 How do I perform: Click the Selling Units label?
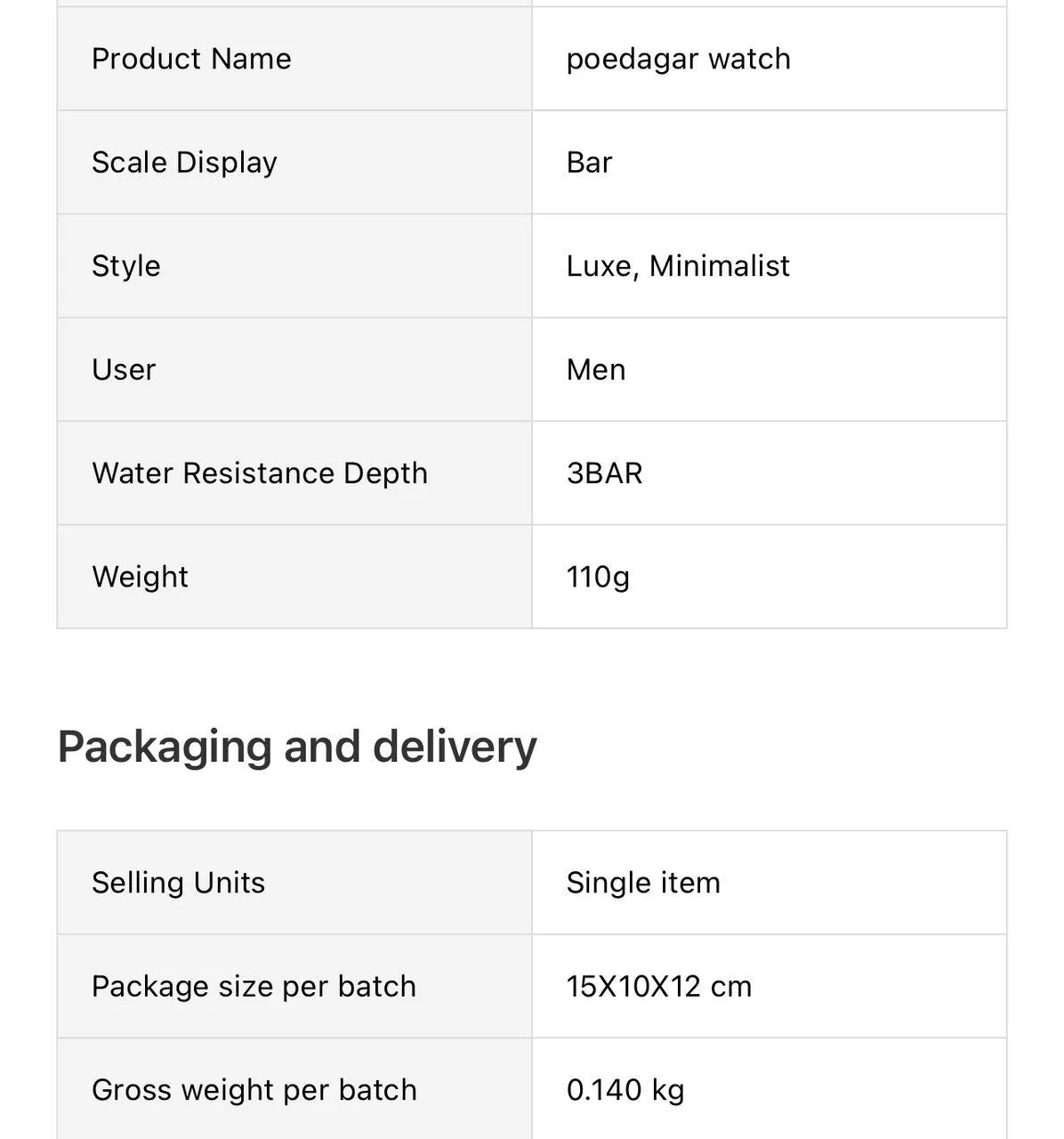click(178, 883)
